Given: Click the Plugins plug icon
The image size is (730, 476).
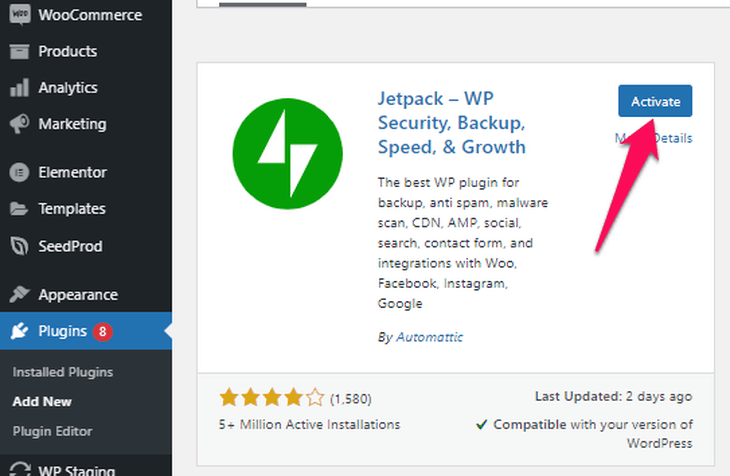Looking at the screenshot, I should click(19, 332).
